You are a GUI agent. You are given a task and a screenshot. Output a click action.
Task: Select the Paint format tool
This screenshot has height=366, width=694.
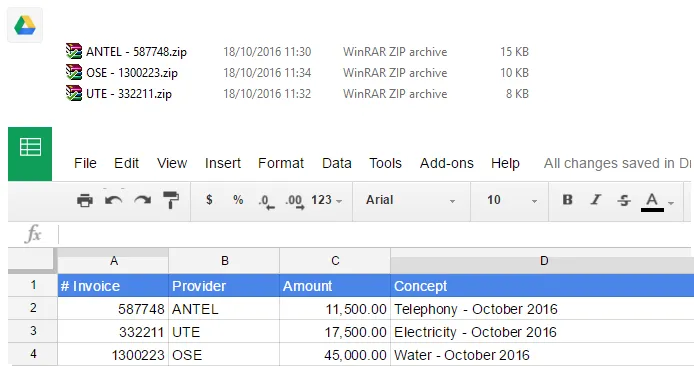coord(171,200)
